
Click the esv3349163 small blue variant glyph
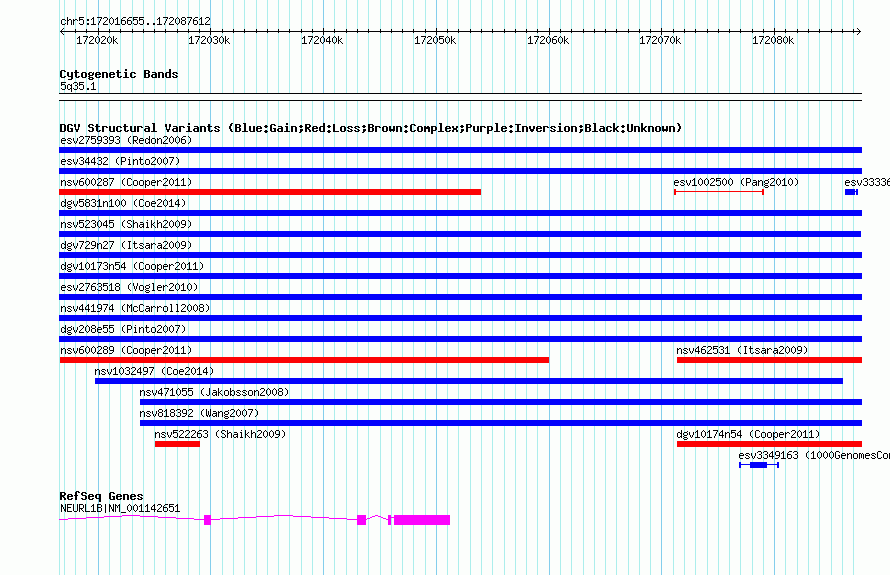click(x=759, y=465)
